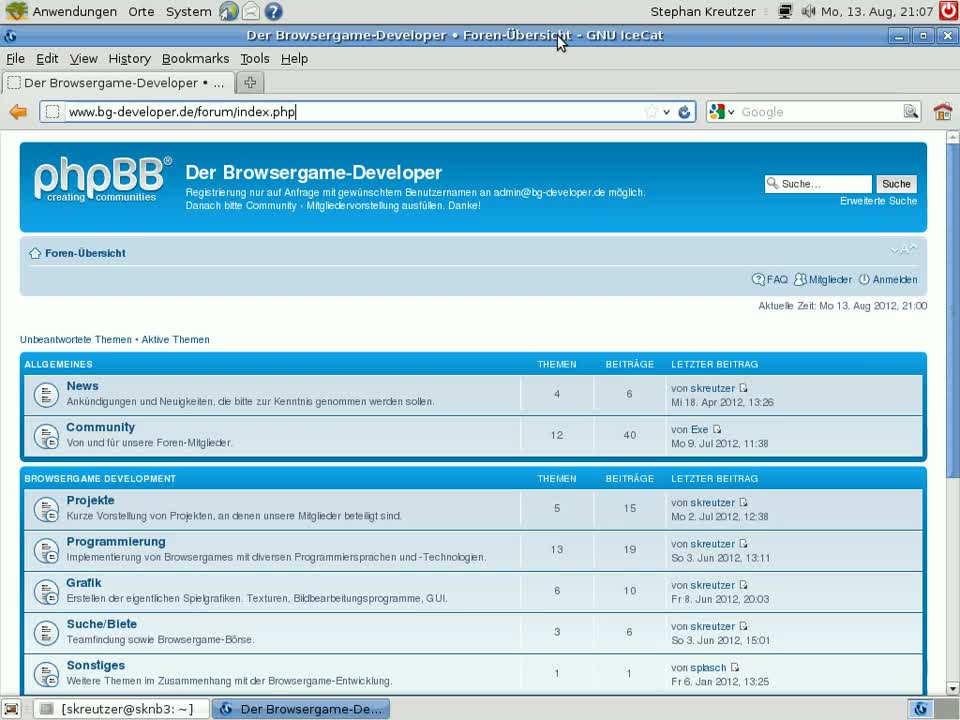
Task: Reload the page with the refresh icon
Action: coord(684,112)
